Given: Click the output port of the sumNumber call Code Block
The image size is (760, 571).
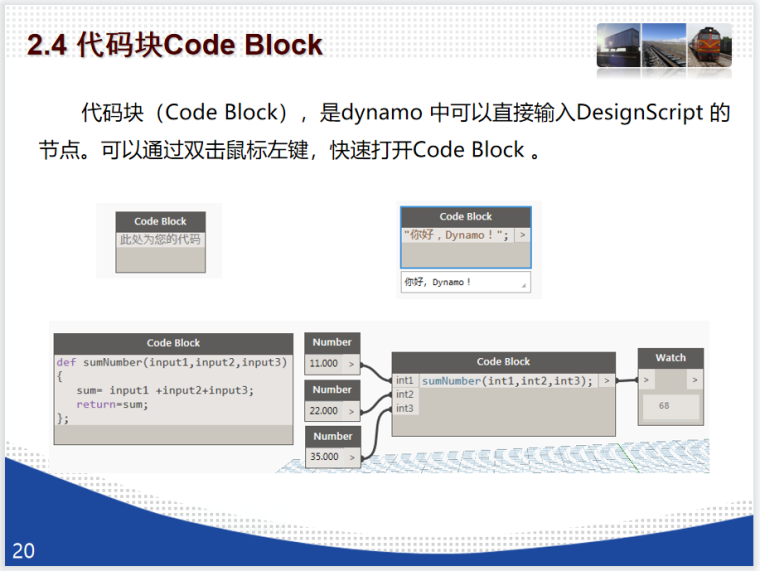Looking at the screenshot, I should pos(605,381).
